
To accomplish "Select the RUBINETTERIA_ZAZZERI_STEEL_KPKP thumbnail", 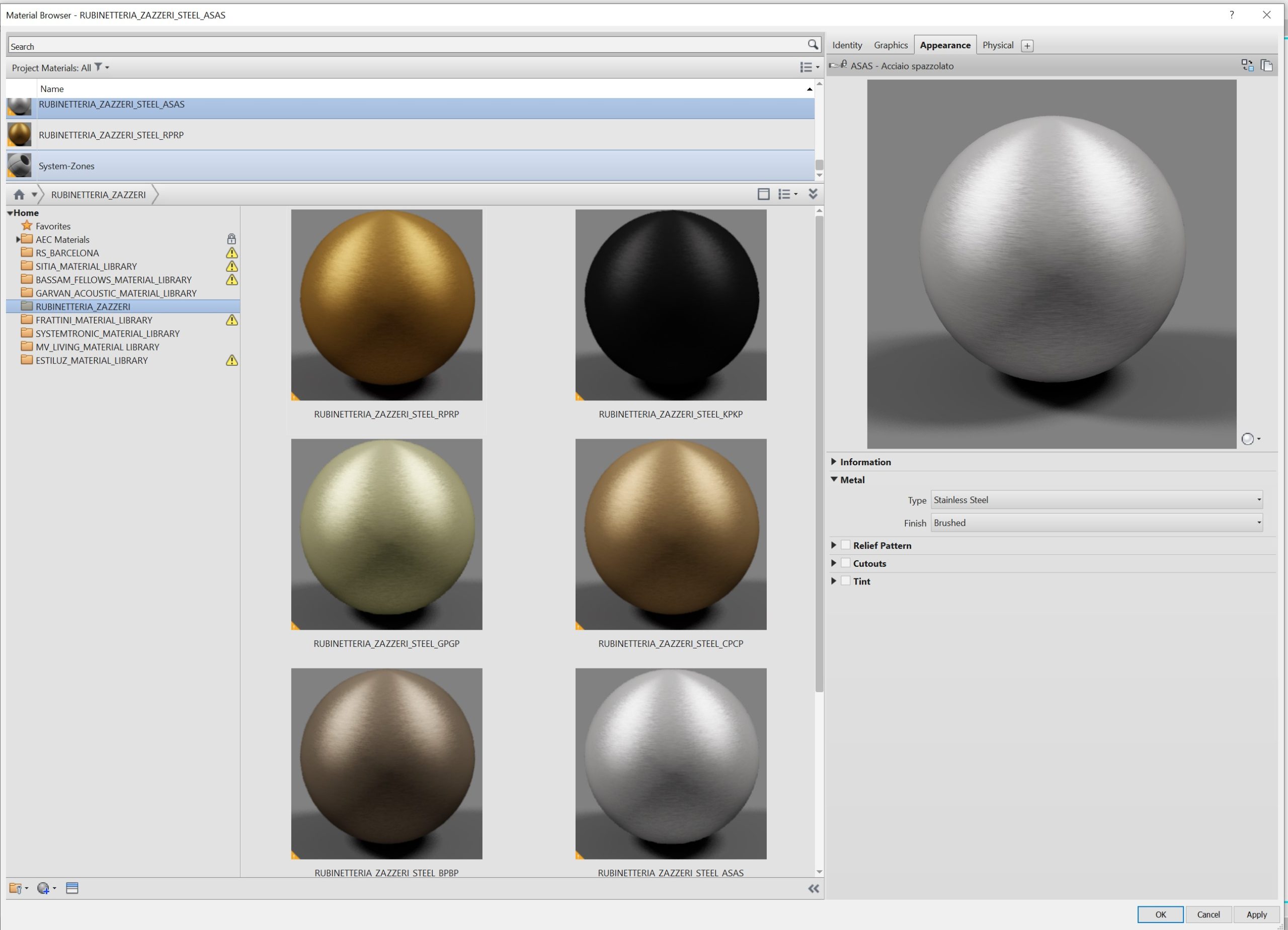I will [x=671, y=305].
